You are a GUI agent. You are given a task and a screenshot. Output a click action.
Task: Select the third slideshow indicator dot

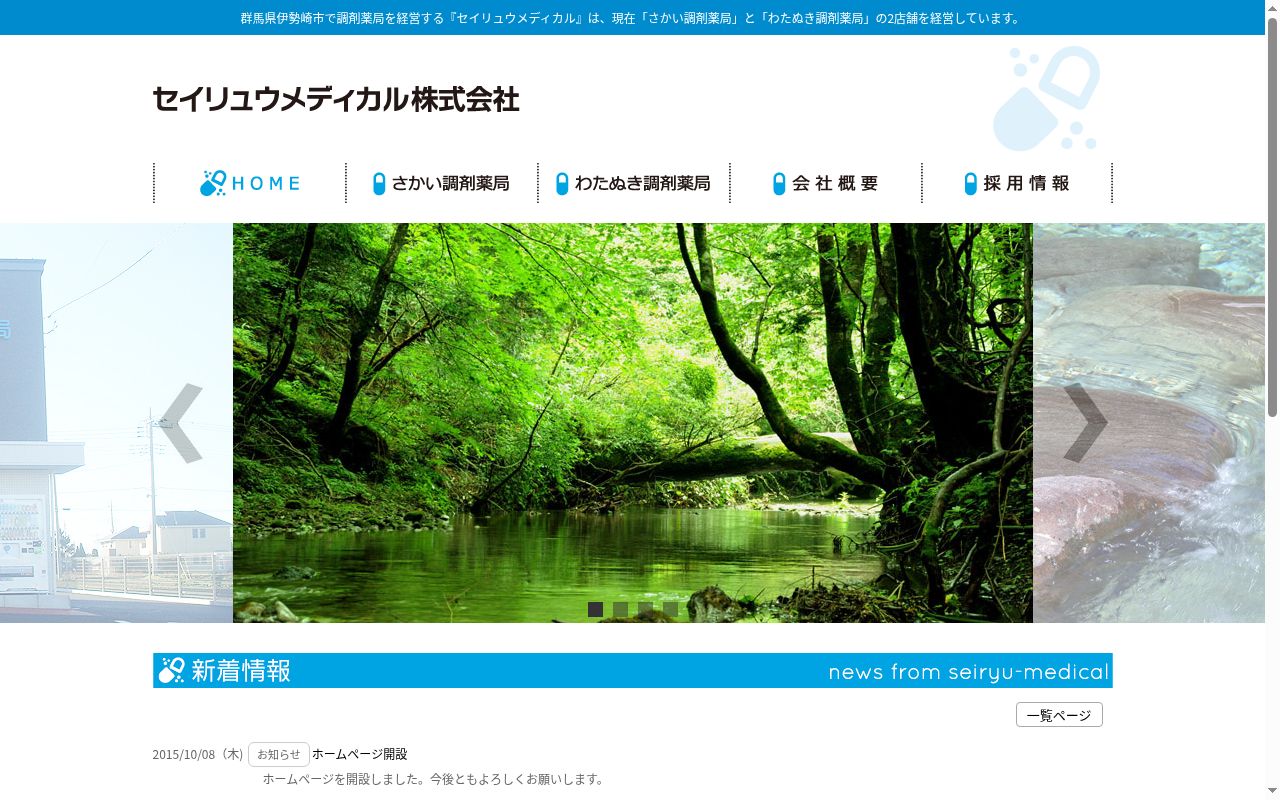click(646, 609)
